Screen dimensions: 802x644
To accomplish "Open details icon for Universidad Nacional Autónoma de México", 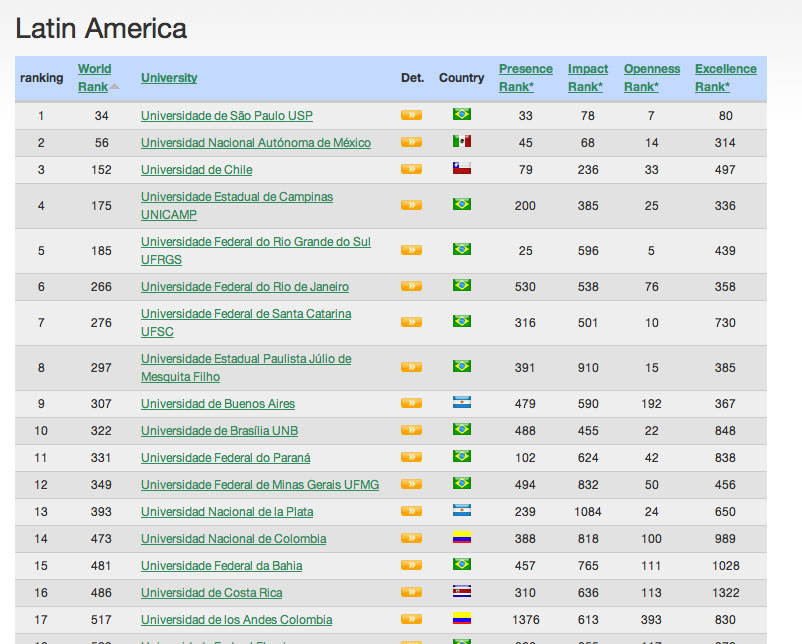I will (411, 142).
